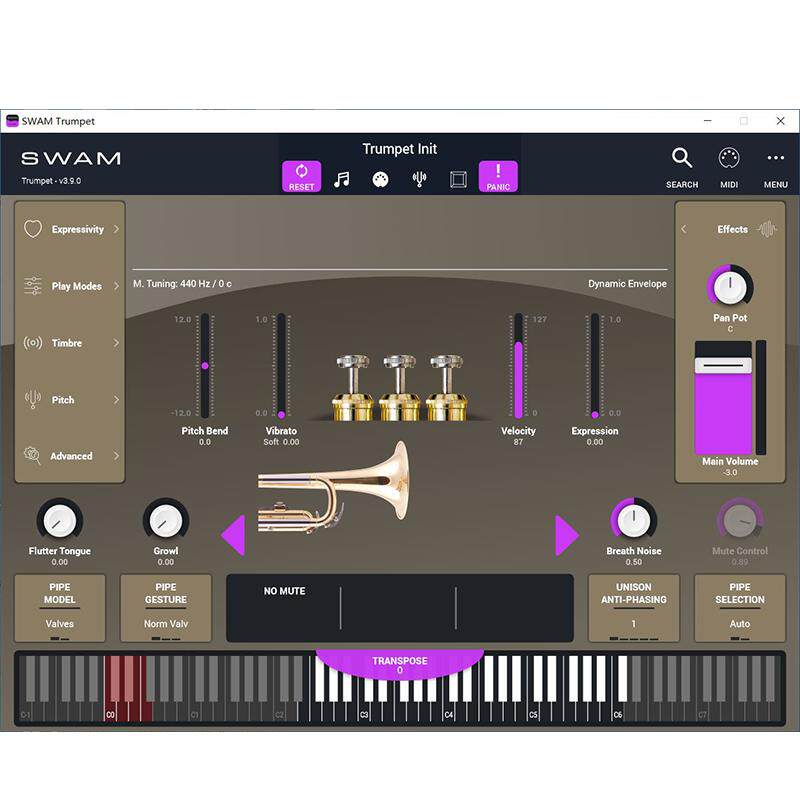
Task: Click the Vibrato slider
Action: [x=281, y=365]
